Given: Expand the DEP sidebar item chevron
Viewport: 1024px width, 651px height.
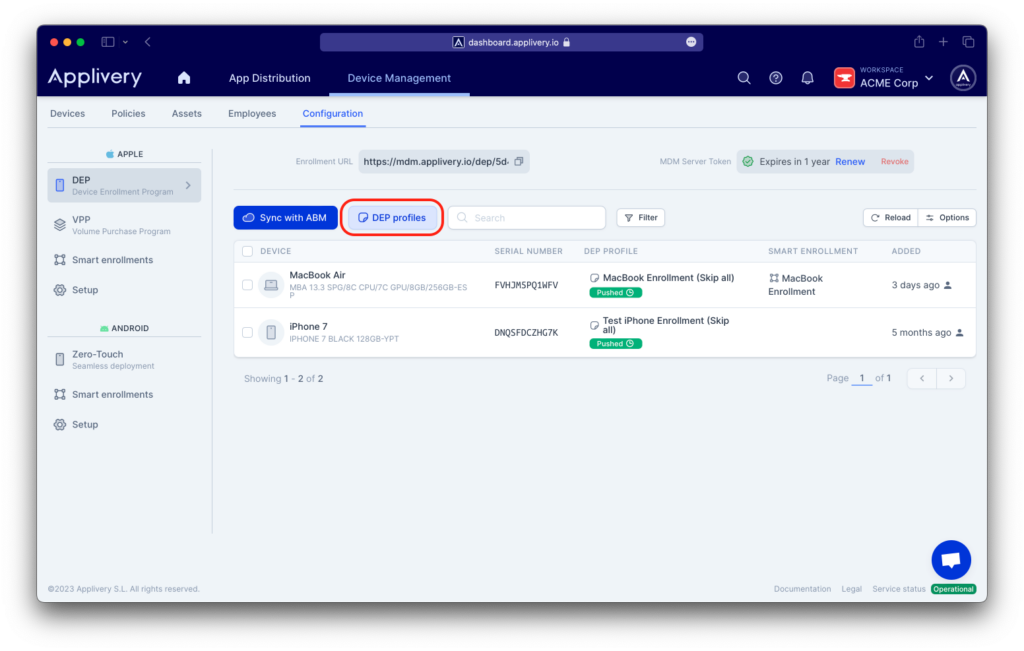Looking at the screenshot, I should tap(188, 185).
